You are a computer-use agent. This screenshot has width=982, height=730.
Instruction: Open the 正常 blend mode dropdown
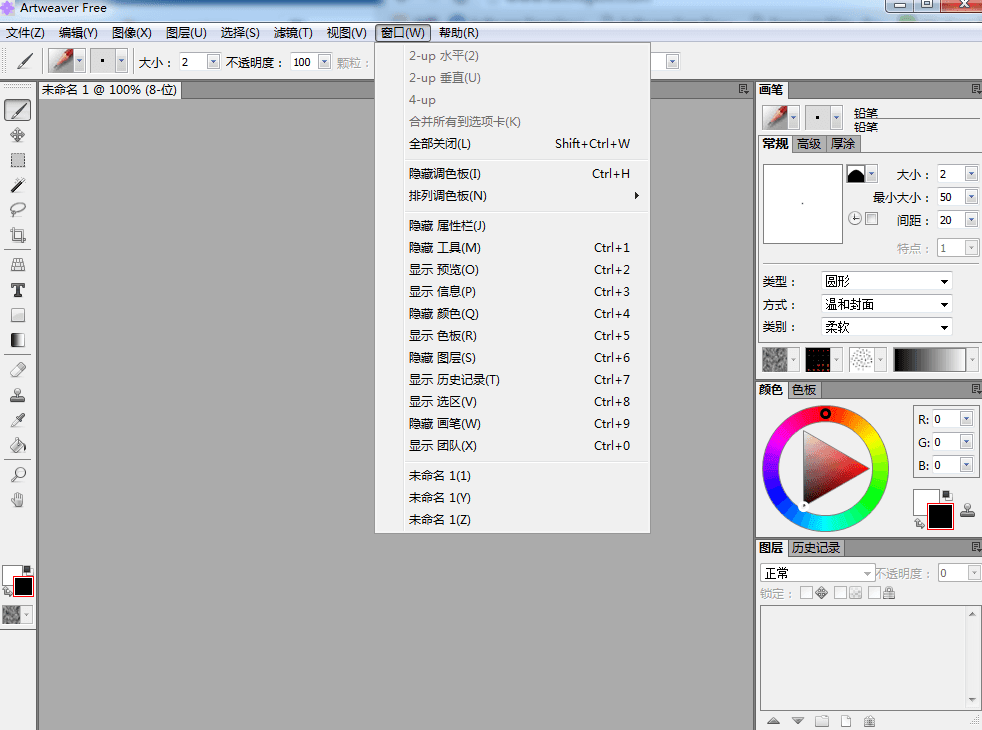pyautogui.click(x=817, y=573)
